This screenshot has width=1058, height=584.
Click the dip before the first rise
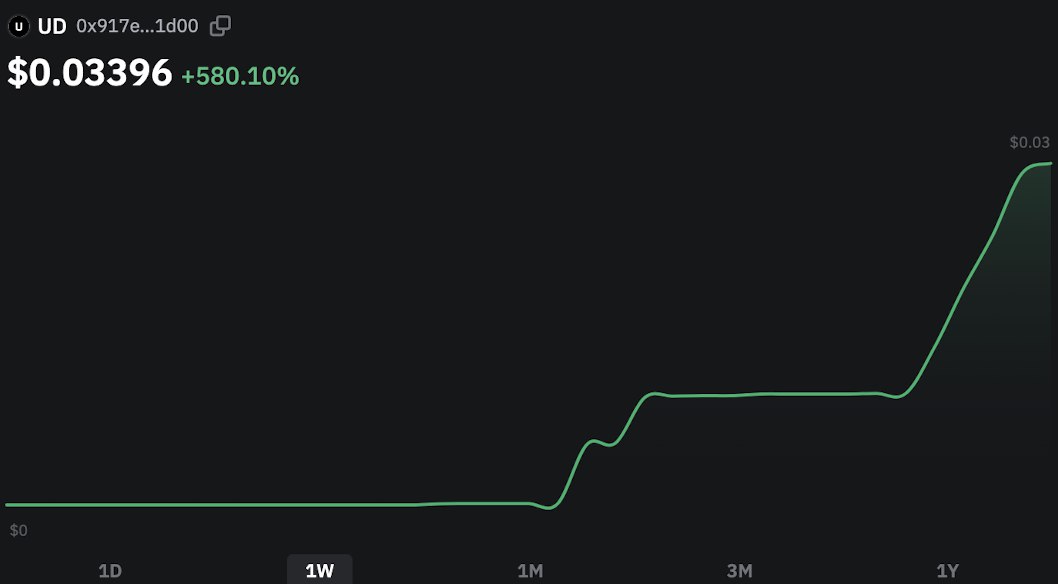pos(548,508)
